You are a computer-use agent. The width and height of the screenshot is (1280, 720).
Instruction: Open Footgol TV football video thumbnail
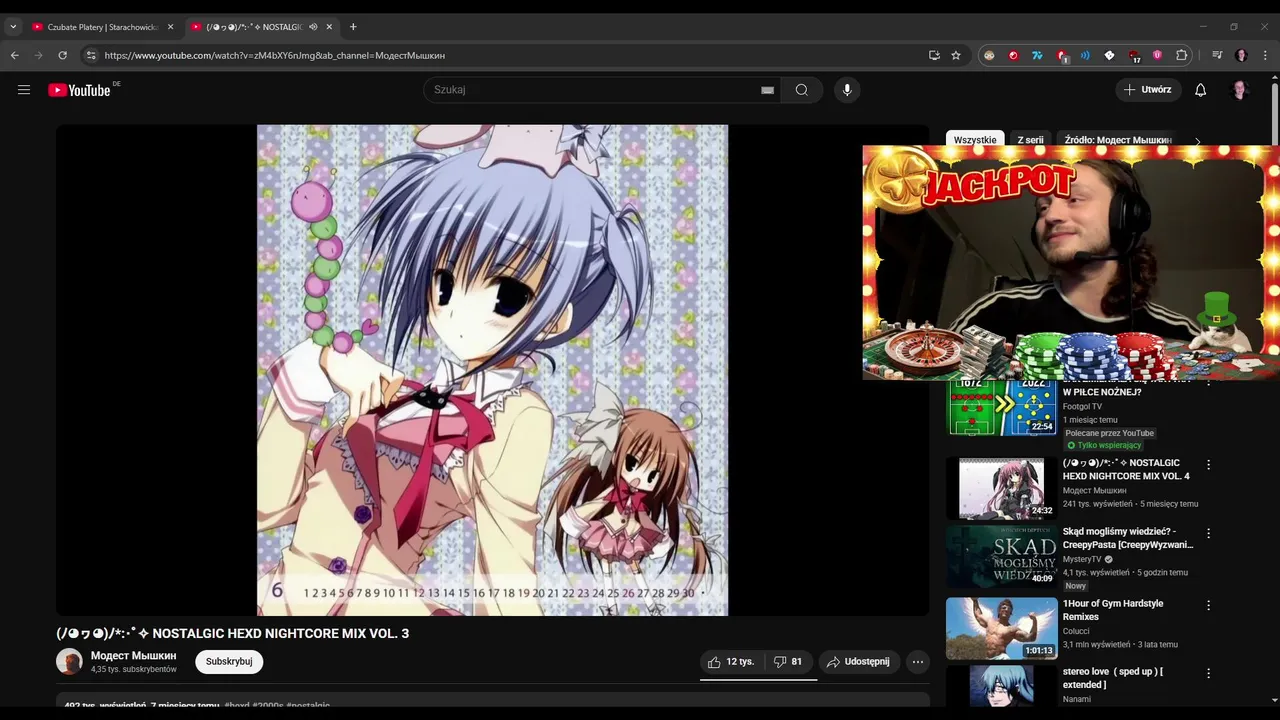[x=1001, y=408]
